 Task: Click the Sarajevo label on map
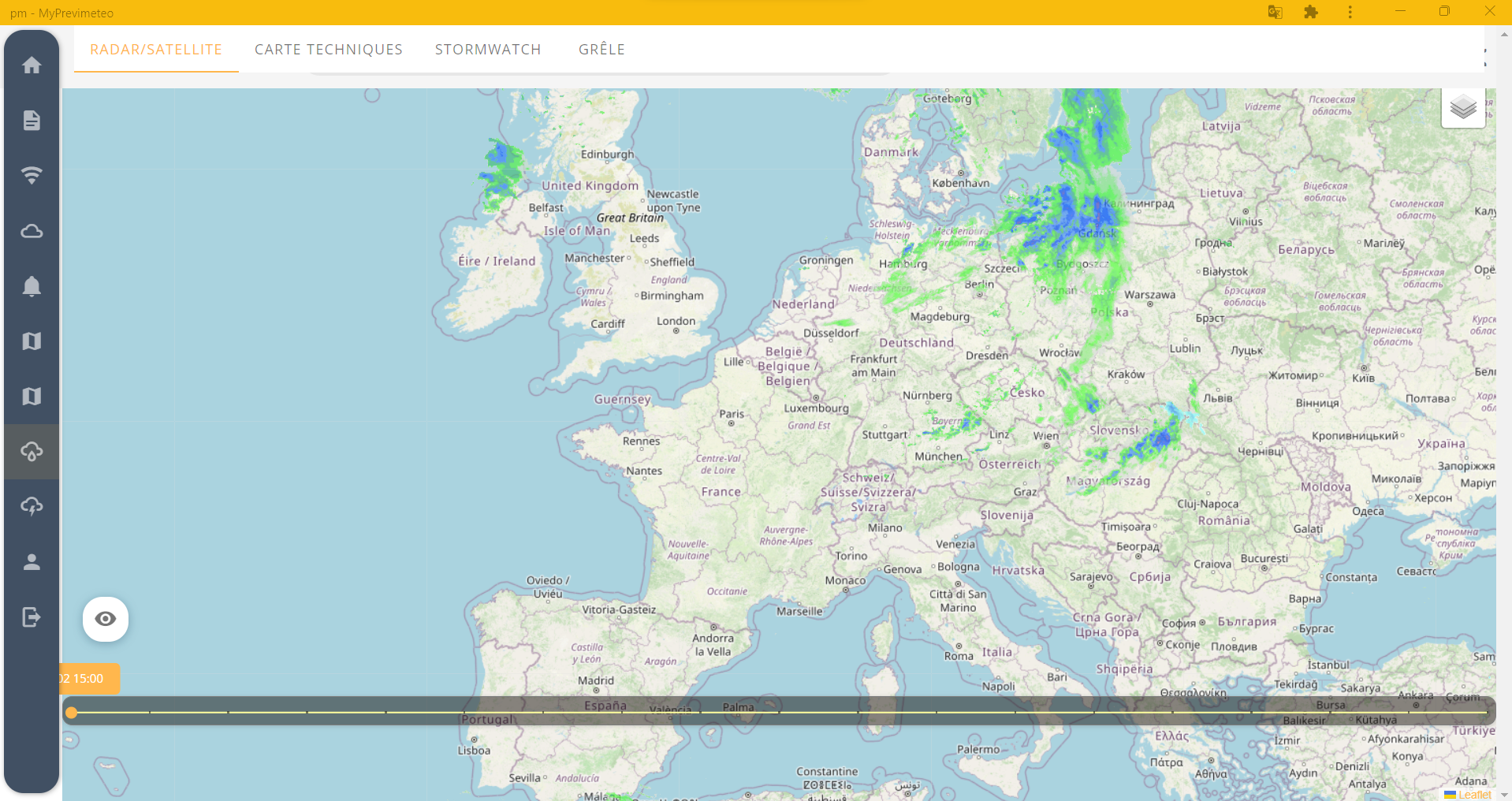click(x=1091, y=577)
